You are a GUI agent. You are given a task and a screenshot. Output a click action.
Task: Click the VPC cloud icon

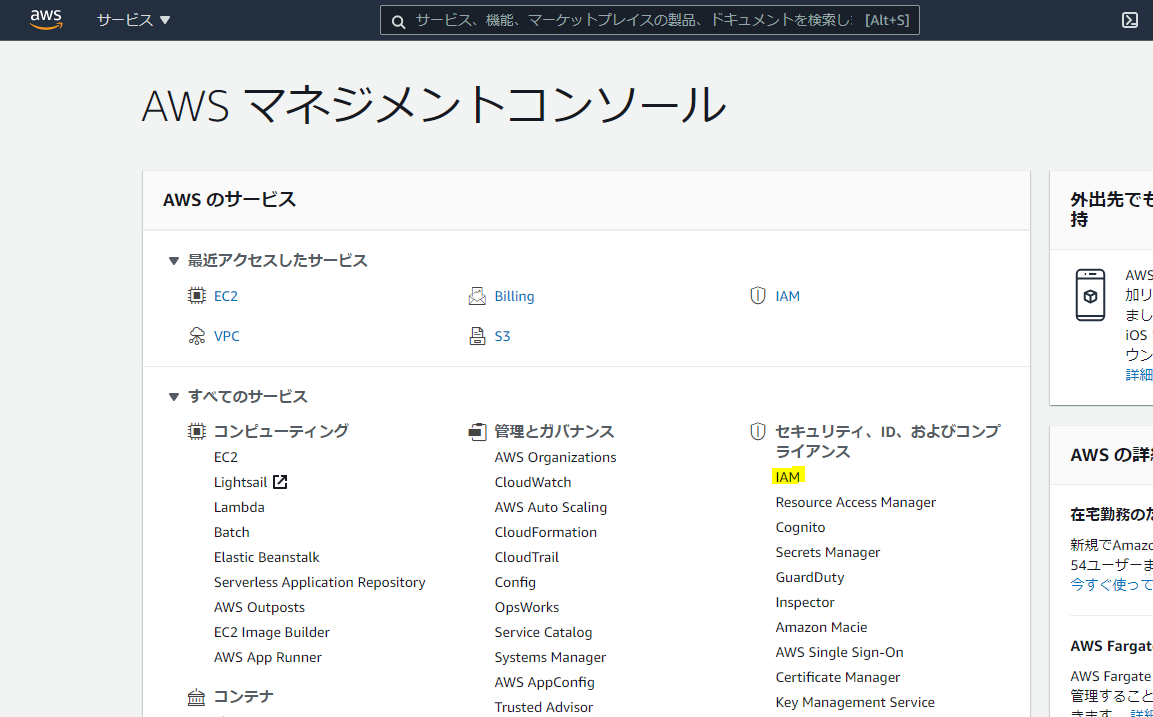(196, 336)
